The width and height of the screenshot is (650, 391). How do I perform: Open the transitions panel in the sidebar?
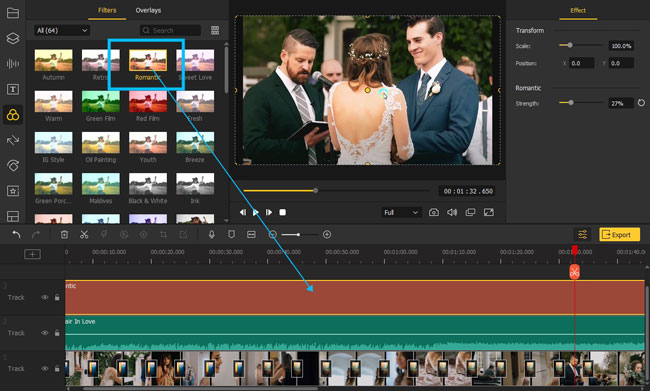(x=13, y=140)
